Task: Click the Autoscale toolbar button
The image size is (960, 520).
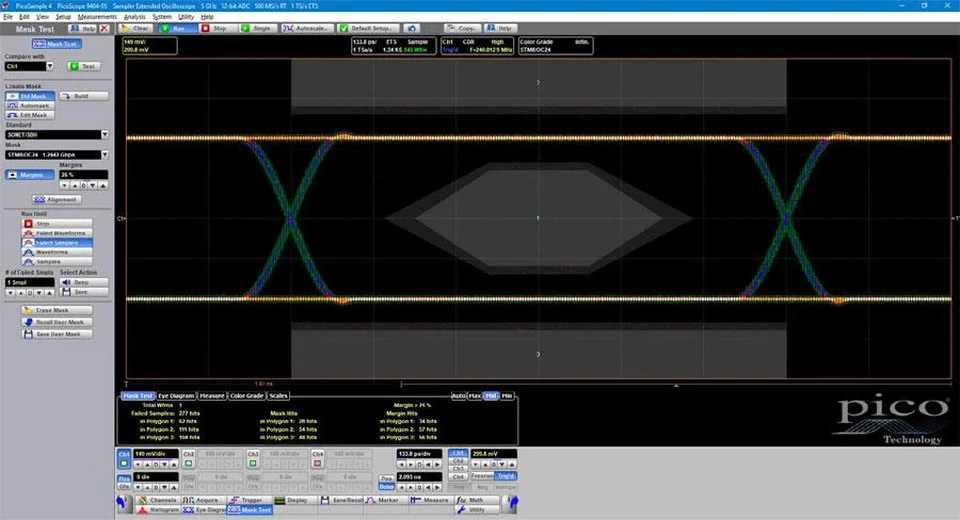Action: pyautogui.click(x=310, y=28)
